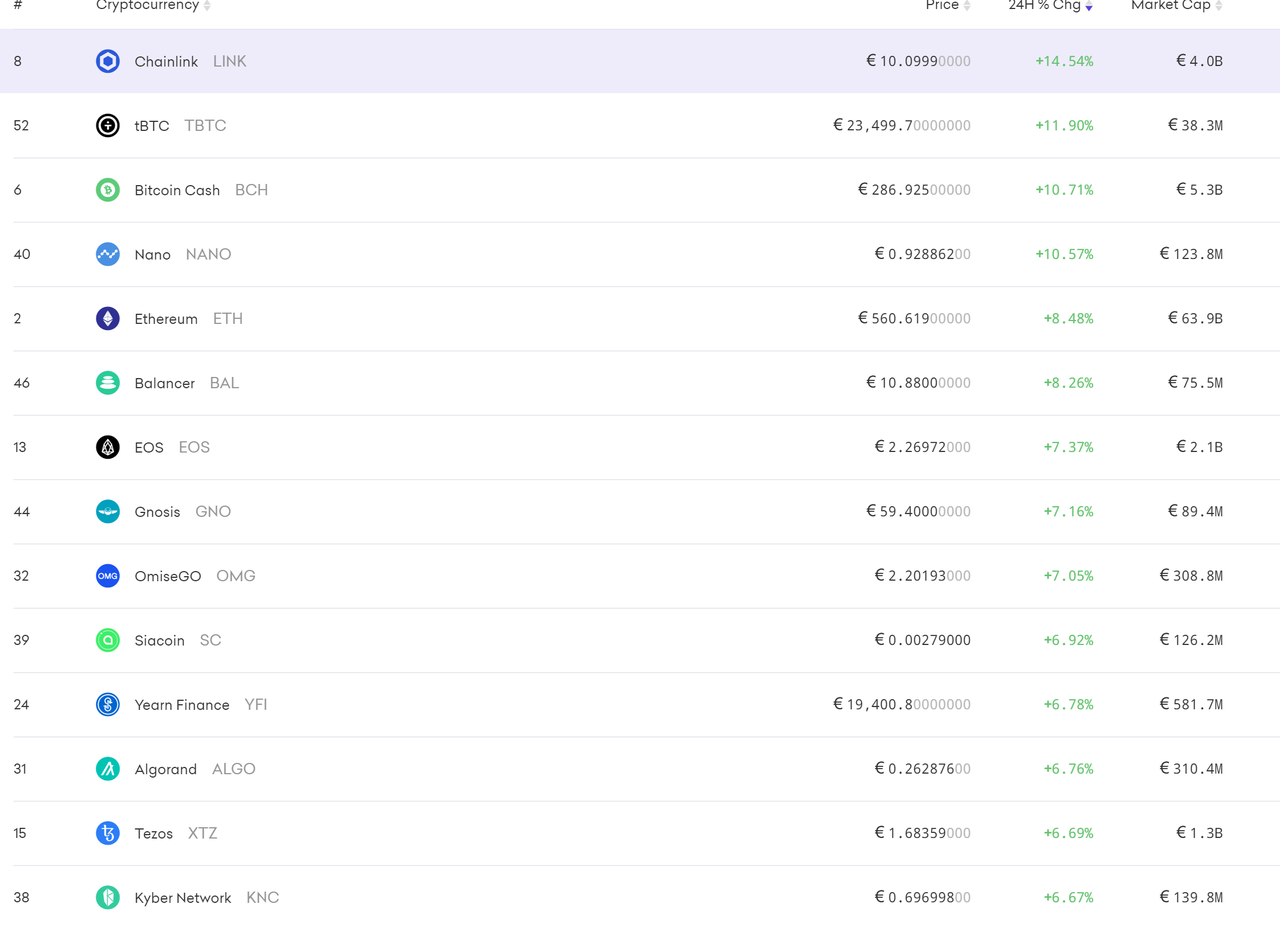Click rank number 13 in EOS row

pos(20,447)
